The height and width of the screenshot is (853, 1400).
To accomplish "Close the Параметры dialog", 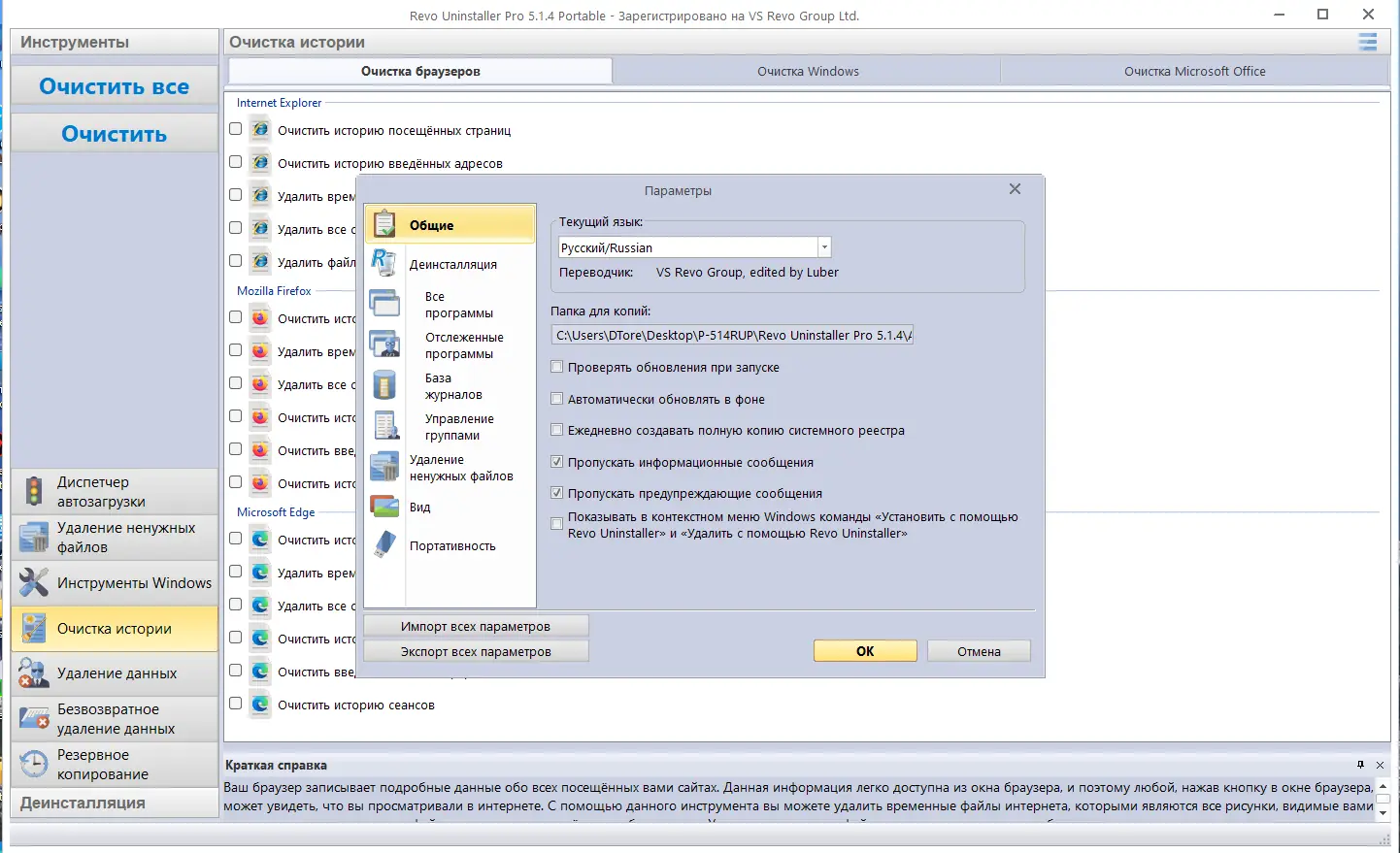I will click(1015, 189).
